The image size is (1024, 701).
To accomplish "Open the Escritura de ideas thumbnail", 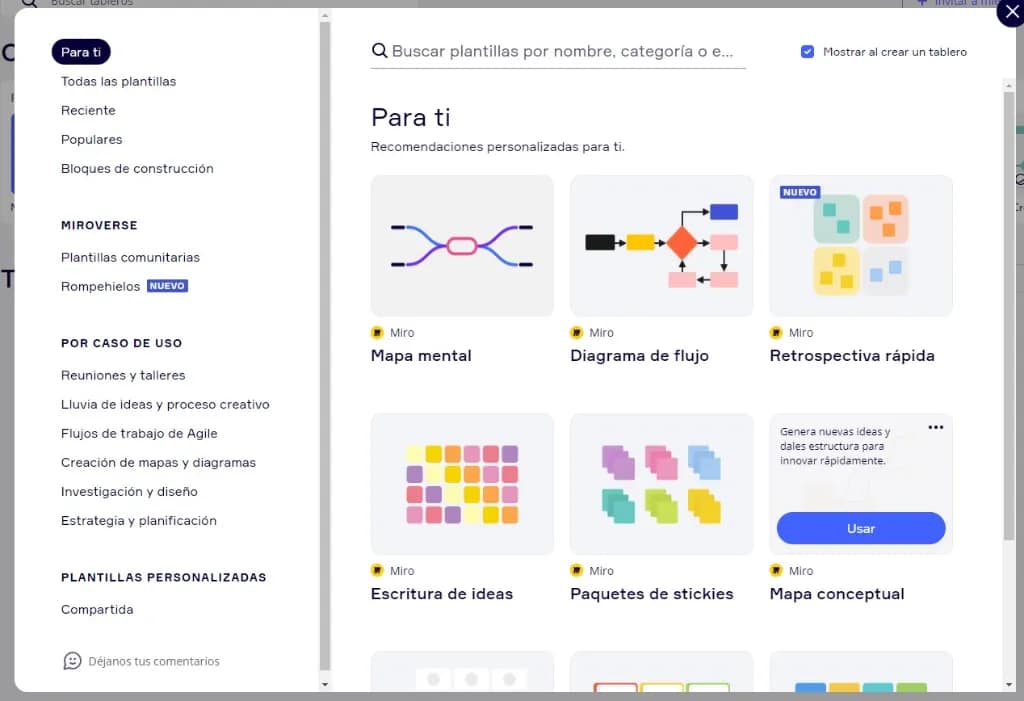I will [462, 484].
